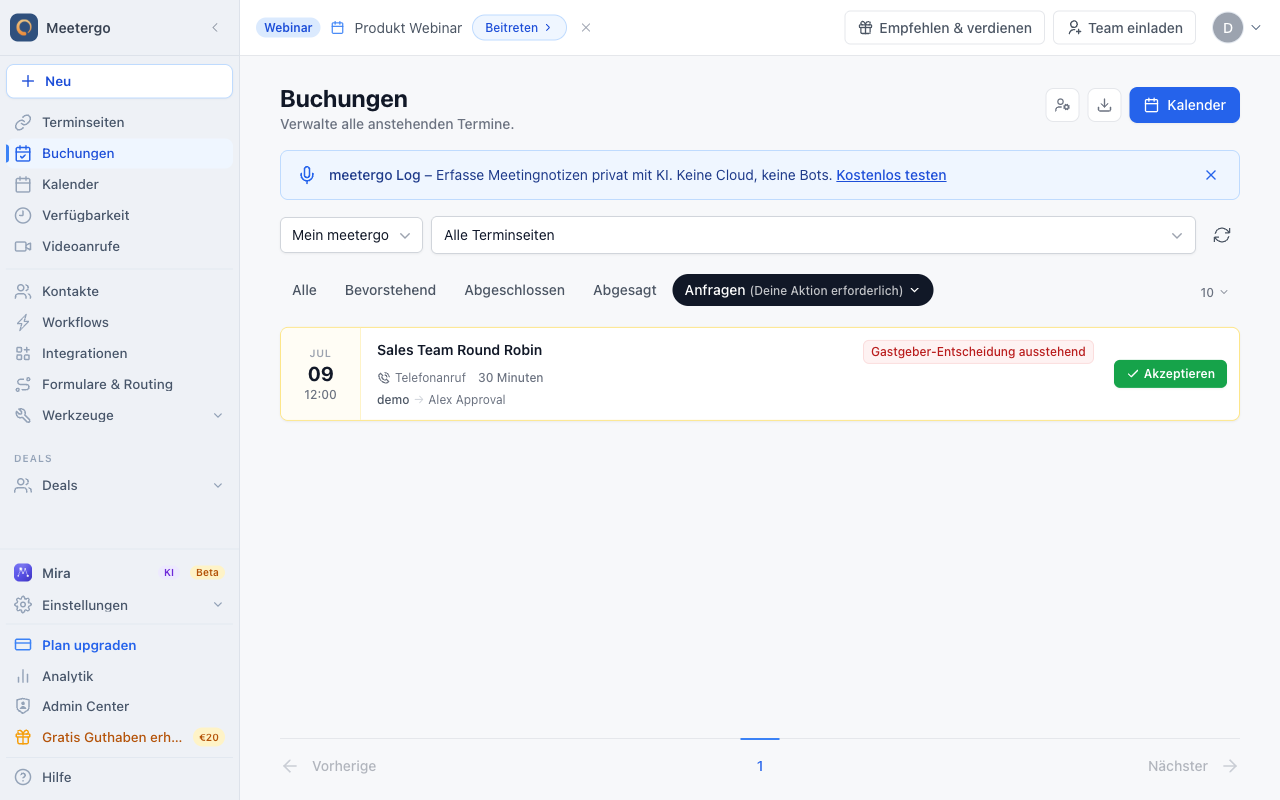Collapse the sidebar with the arrow icon
1280x800 pixels.
pyautogui.click(x=215, y=28)
